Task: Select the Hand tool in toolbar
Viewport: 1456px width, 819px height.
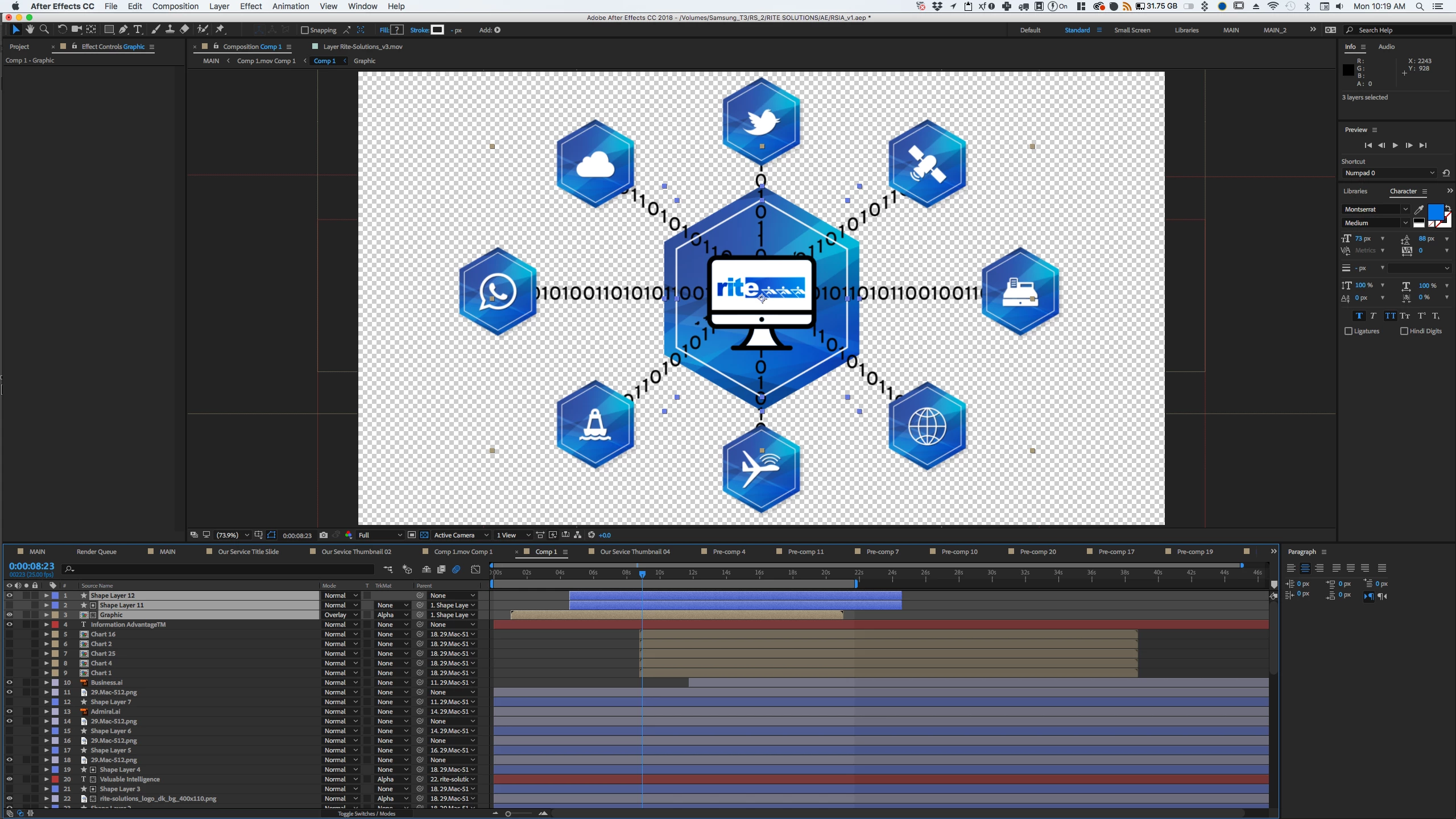Action: [x=30, y=30]
